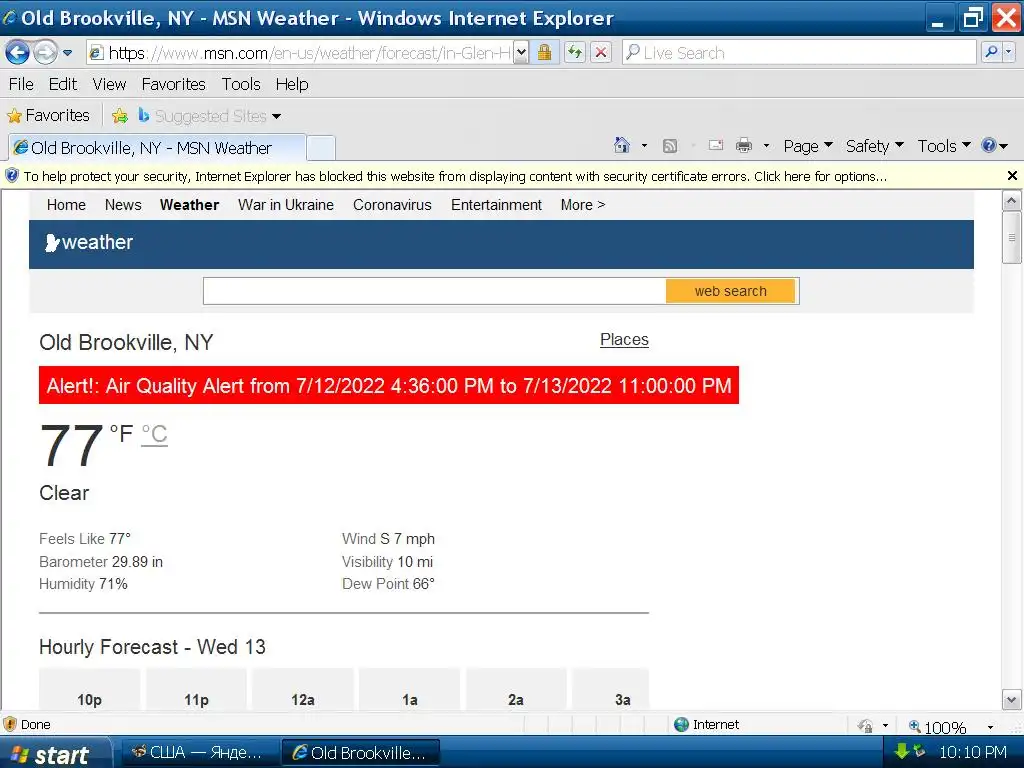Viewport: 1024px width, 768px height.
Task: Click the scrollbar down arrow
Action: (x=1011, y=700)
